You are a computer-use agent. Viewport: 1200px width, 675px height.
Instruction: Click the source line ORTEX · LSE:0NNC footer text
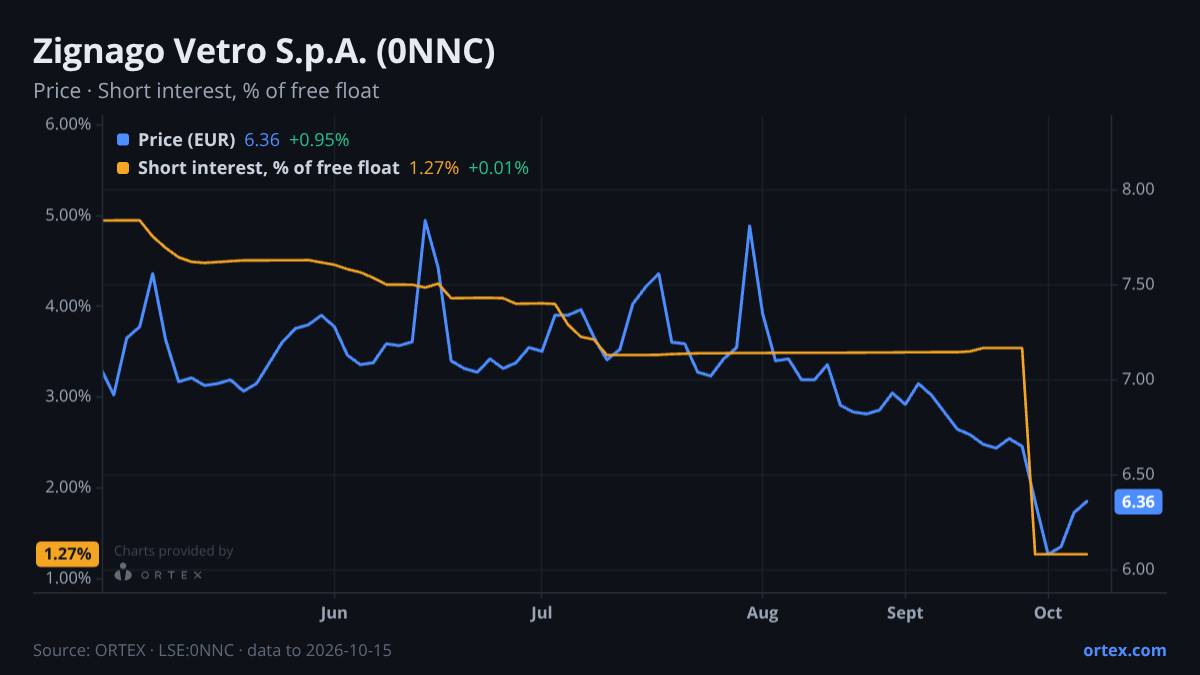point(212,650)
